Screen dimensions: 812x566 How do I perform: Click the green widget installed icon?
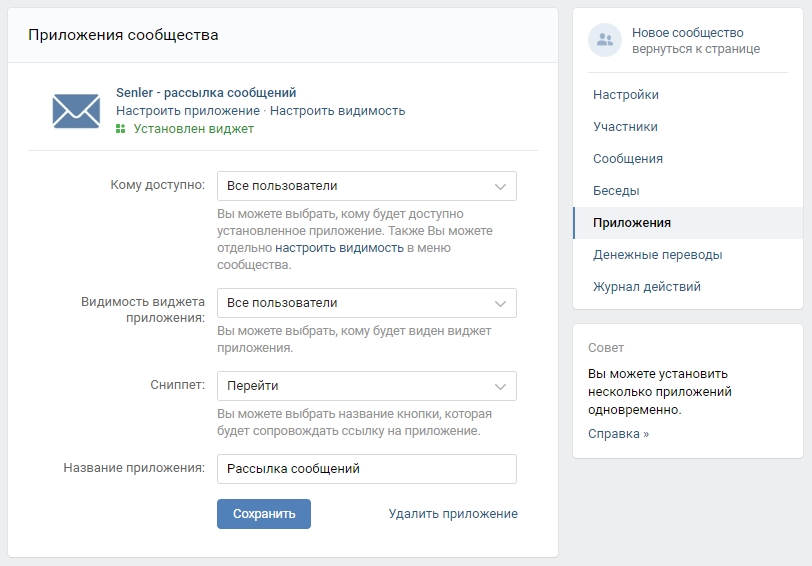[120, 129]
